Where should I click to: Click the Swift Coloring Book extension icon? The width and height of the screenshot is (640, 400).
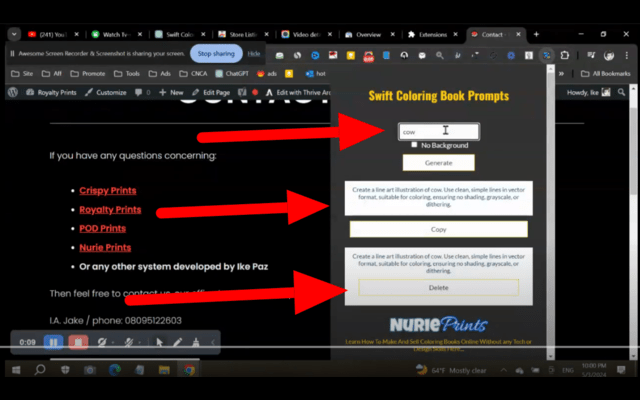[x=547, y=55]
